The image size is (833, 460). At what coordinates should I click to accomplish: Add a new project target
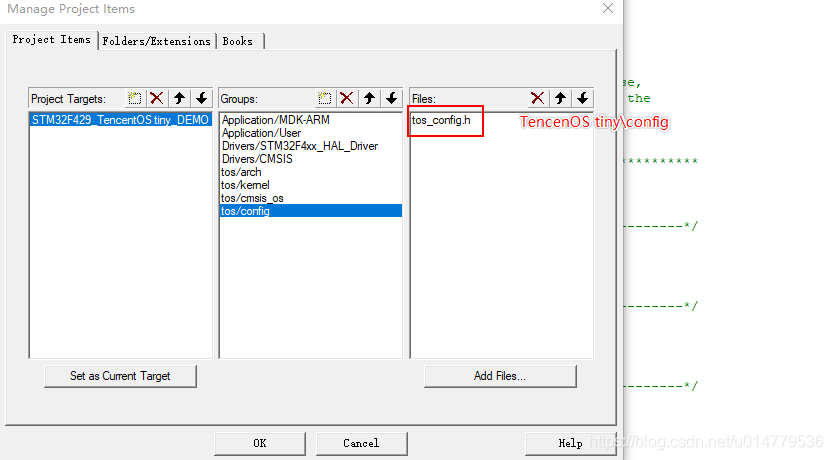134,98
